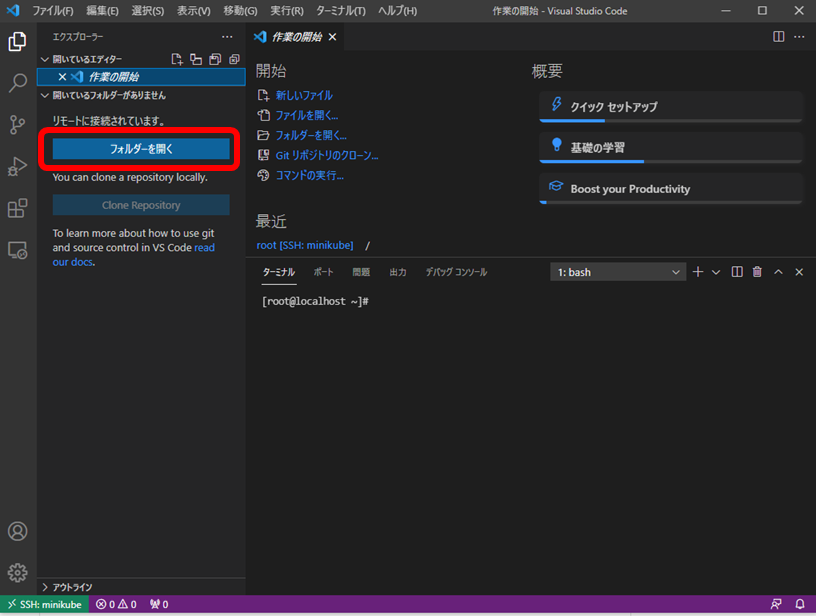The width and height of the screenshot is (816, 616).
Task: Open the Explorer more actions ellipsis
Action: coord(227,37)
